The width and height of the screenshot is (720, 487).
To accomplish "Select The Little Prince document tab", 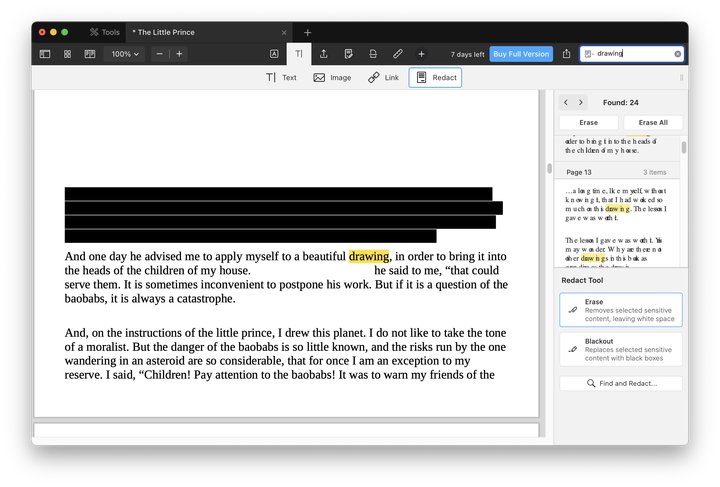I will (209, 32).
